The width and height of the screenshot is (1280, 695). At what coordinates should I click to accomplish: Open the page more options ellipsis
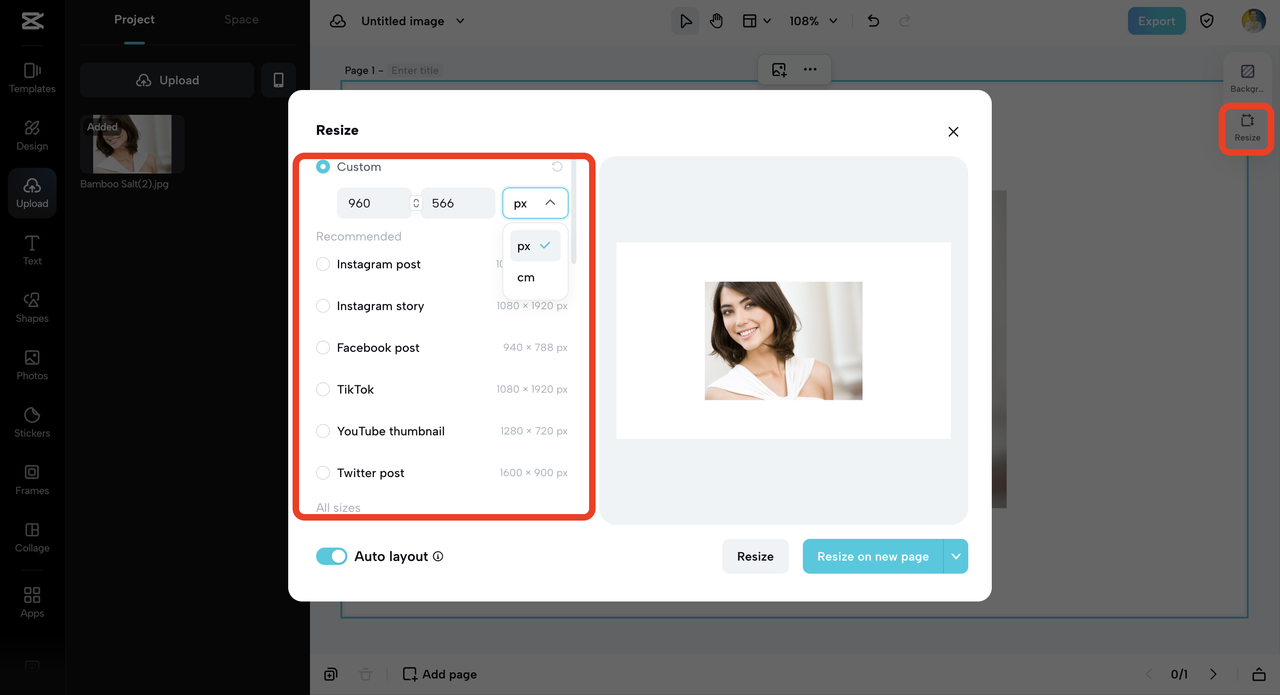click(x=810, y=70)
